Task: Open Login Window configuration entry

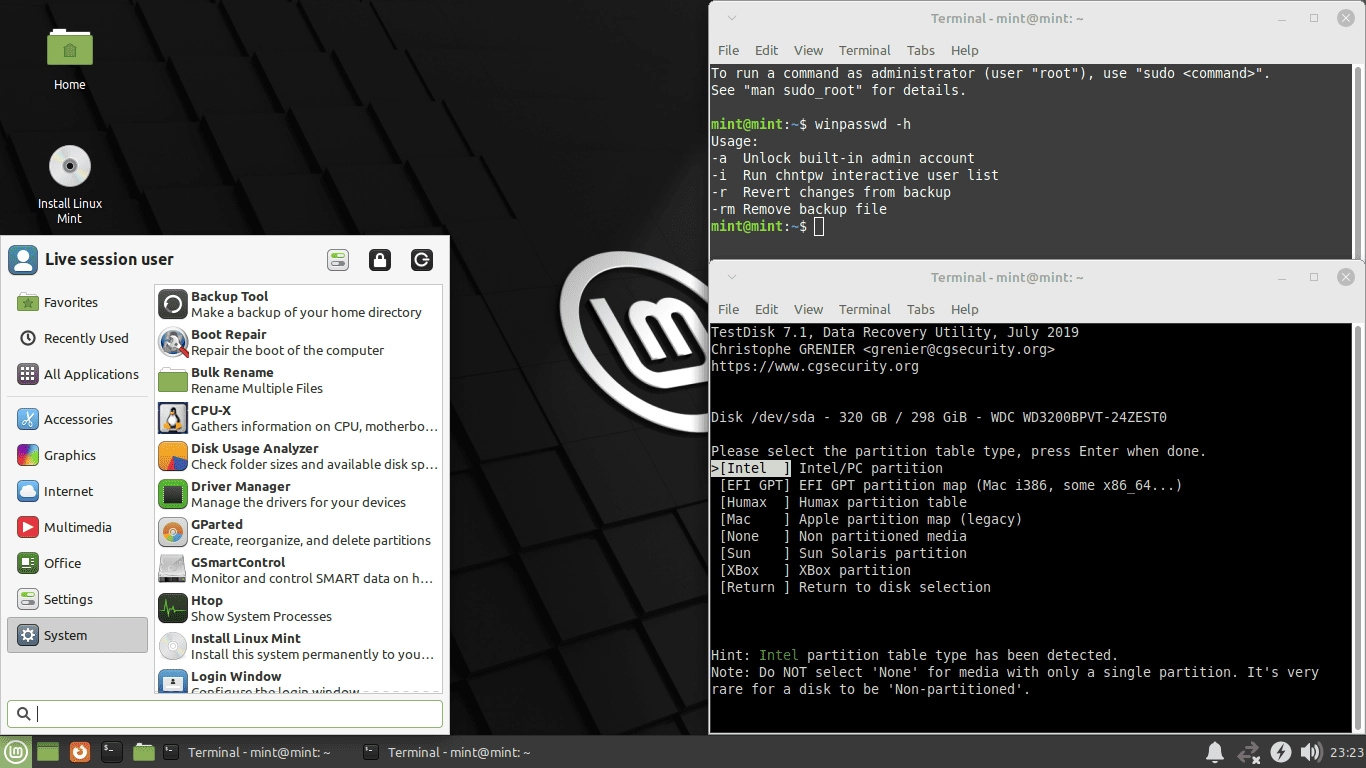Action: (x=298, y=680)
